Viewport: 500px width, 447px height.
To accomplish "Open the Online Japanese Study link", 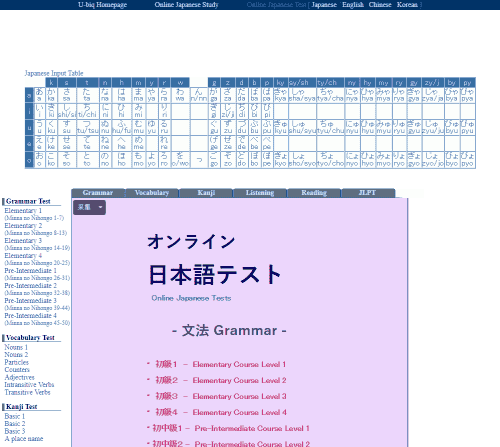I will click(186, 5).
